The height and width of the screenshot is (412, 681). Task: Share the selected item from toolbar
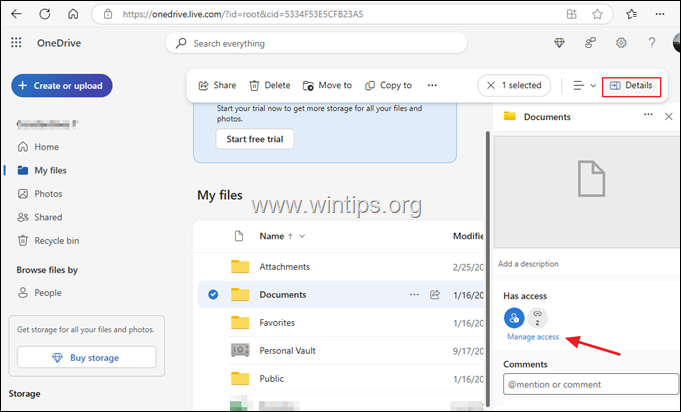point(217,85)
